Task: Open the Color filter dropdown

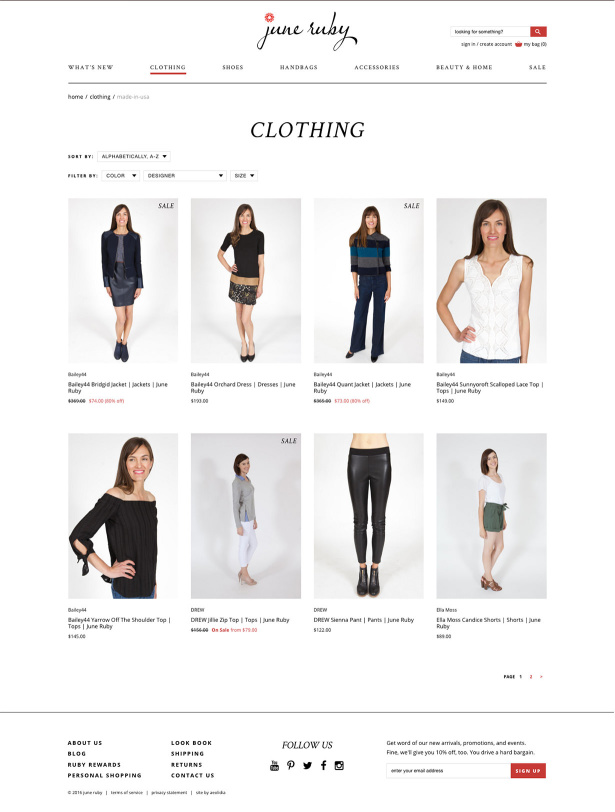Action: (x=121, y=176)
